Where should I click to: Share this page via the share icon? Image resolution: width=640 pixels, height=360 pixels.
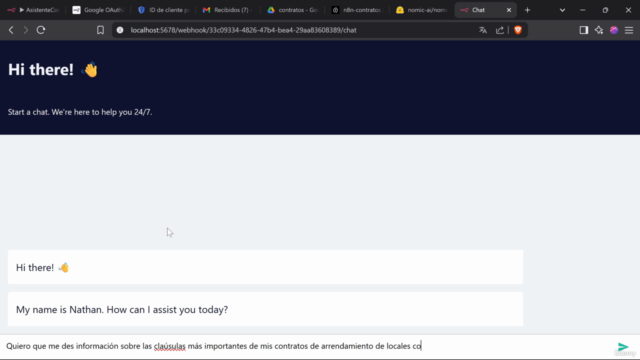pos(500,30)
